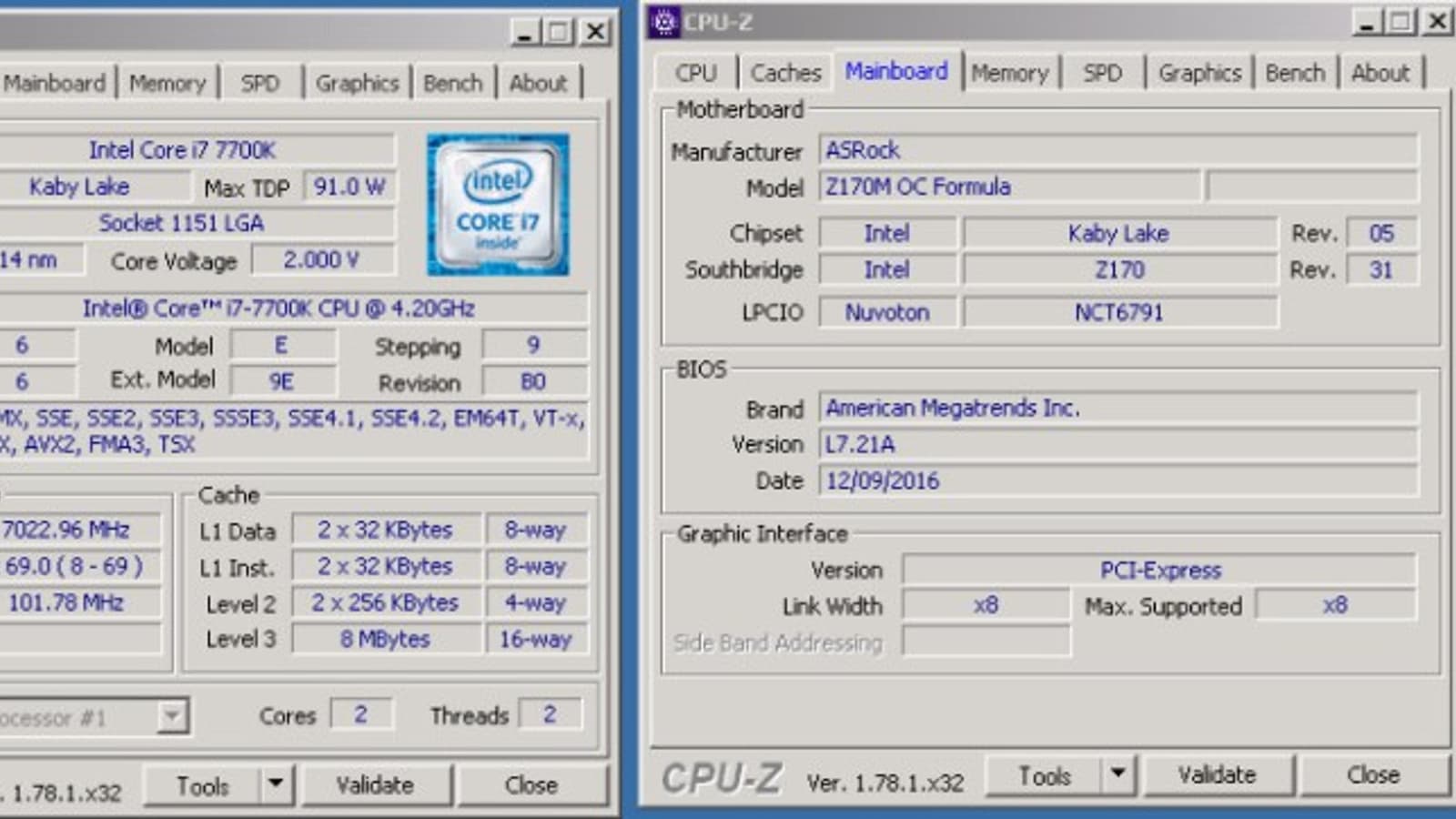Click the Max. Supported x8 value

coord(1335,605)
